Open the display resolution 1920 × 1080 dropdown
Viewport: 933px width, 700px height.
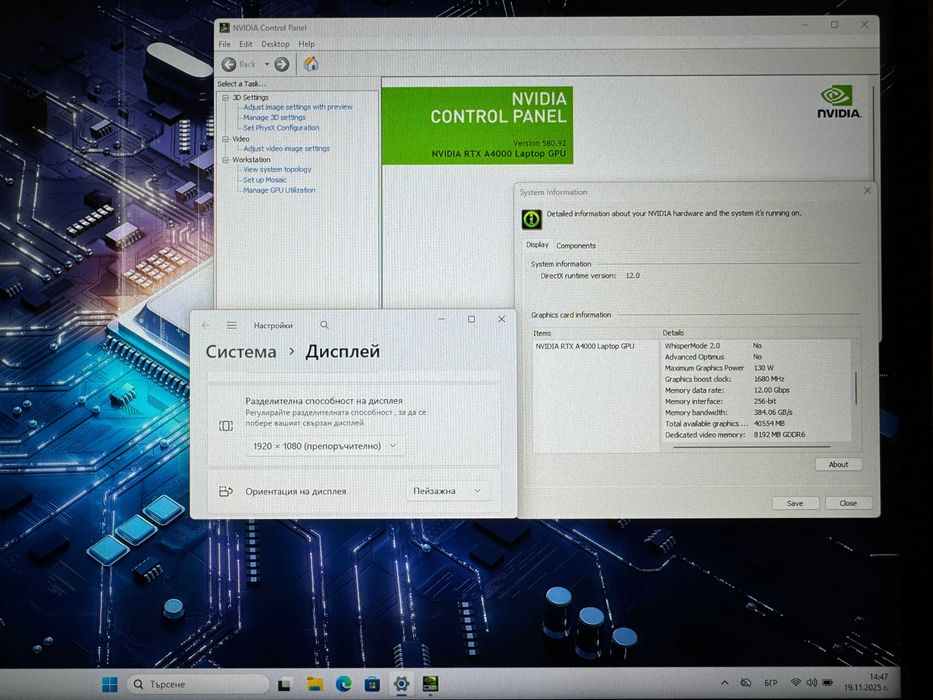point(324,446)
